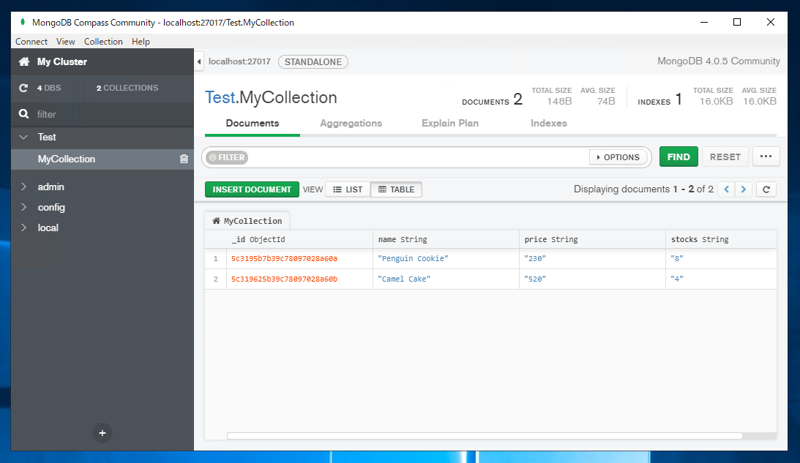Click the FILTER label pill

[228, 157]
